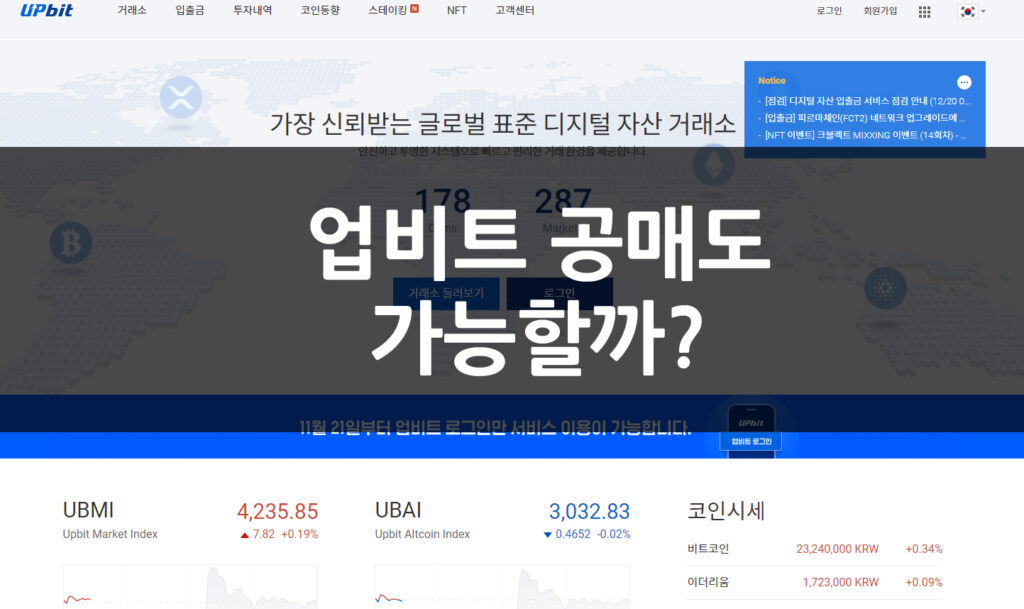
Task: Click the XRP coin icon
Action: point(181,98)
